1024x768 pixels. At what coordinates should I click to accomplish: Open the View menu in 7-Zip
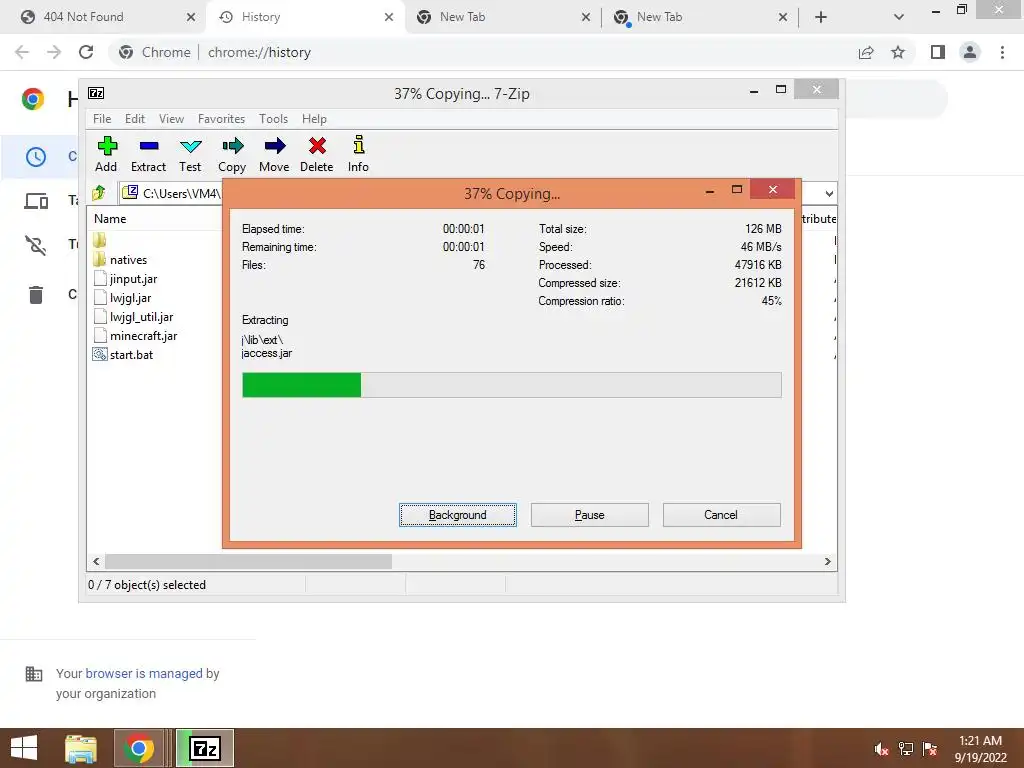point(171,119)
